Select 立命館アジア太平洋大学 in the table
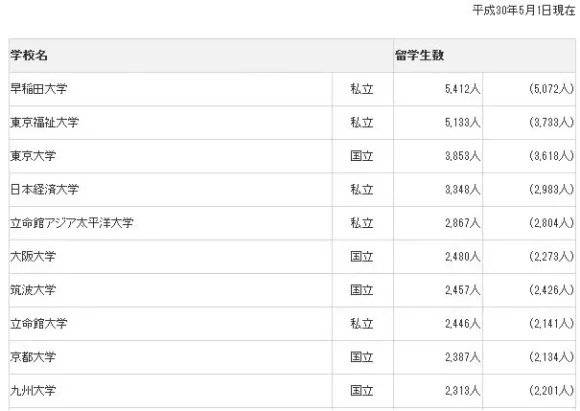The height and width of the screenshot is (411, 580). tap(72, 223)
